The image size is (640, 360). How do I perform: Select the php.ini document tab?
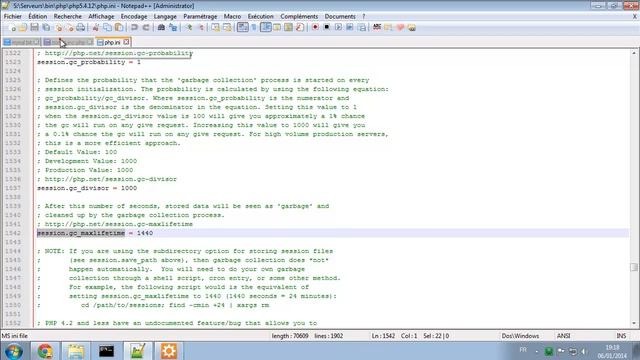pos(112,42)
